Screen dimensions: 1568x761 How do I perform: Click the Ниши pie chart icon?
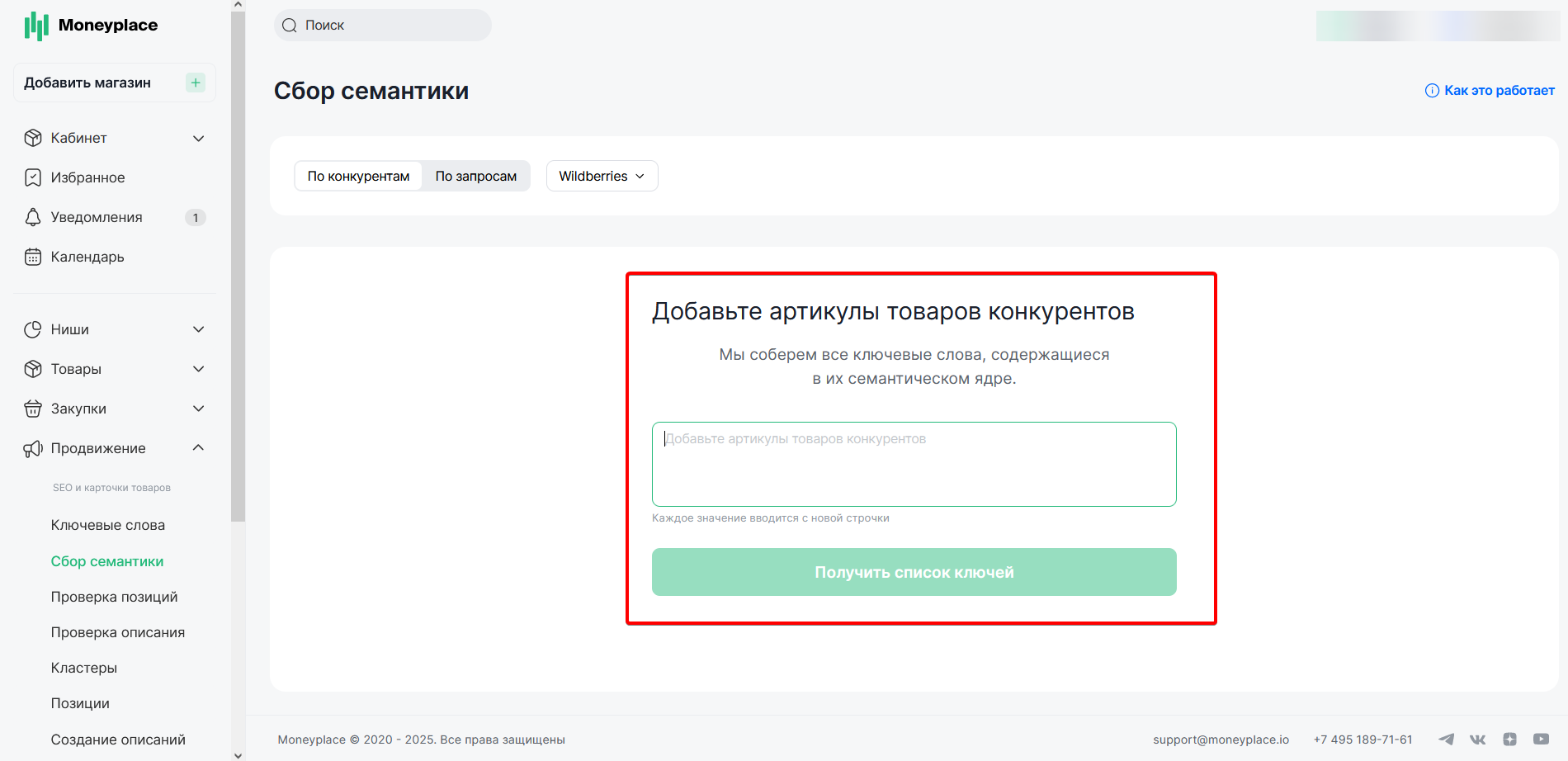point(33,329)
